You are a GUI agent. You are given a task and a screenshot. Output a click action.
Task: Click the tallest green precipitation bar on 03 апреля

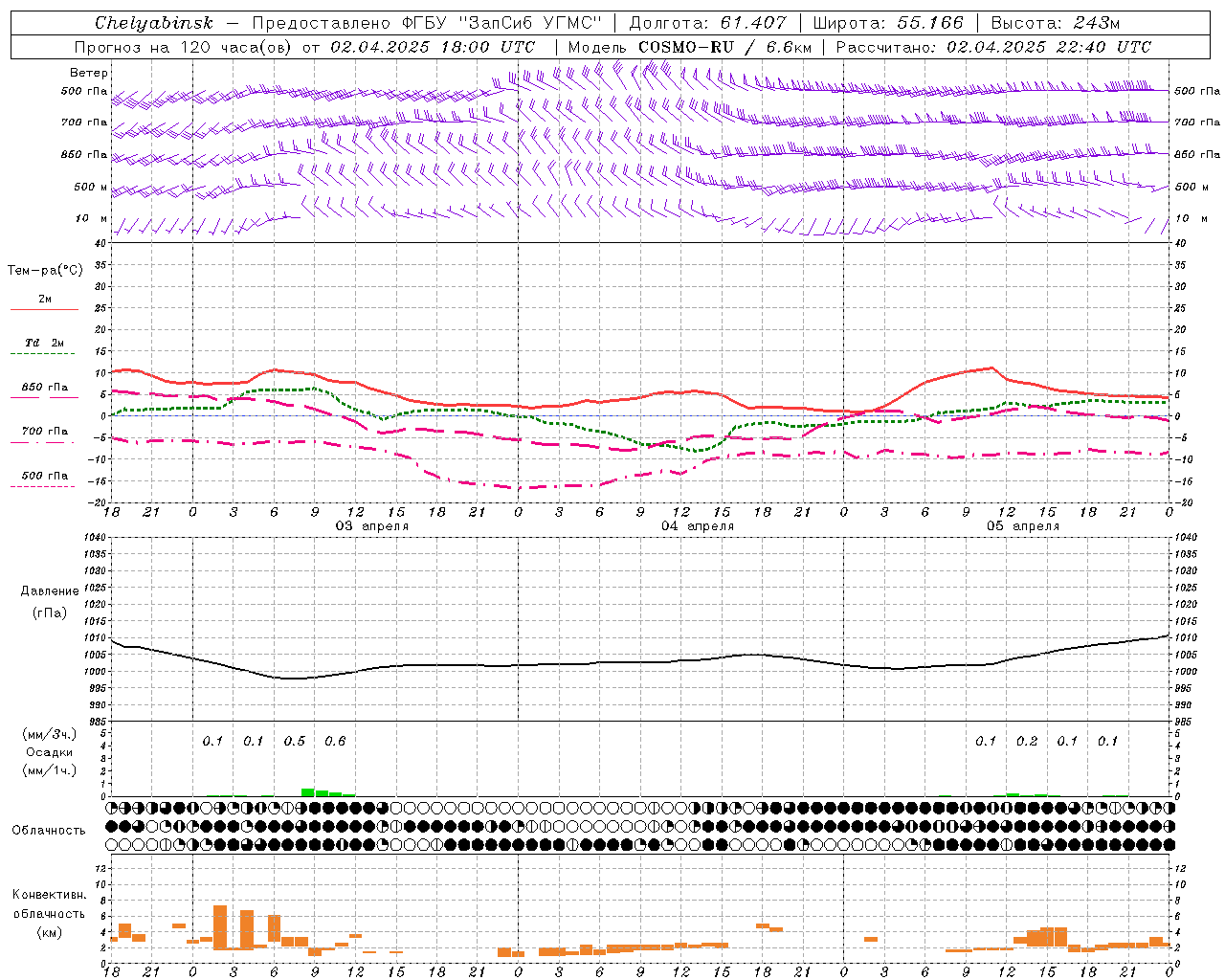point(308,792)
